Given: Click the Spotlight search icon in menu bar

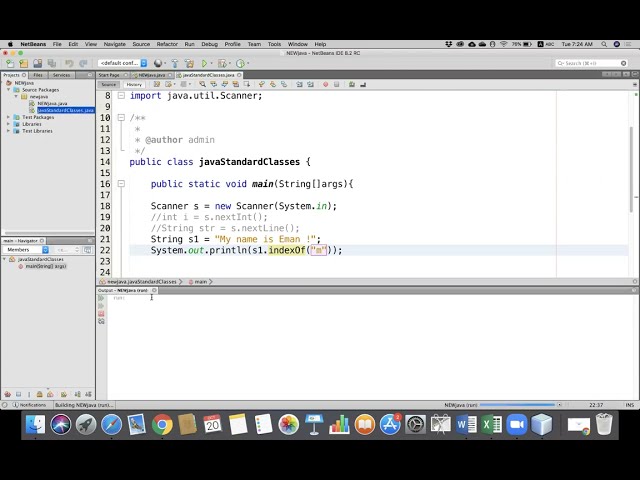Looking at the screenshot, I should (604, 44).
